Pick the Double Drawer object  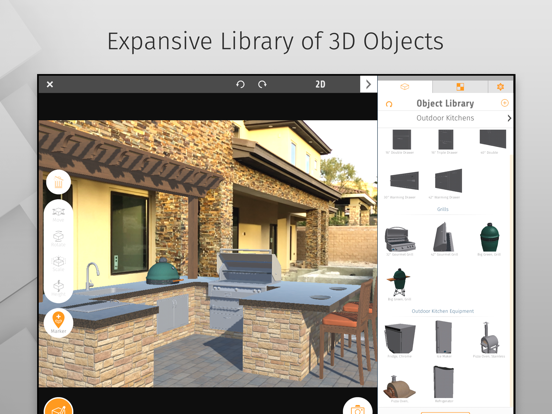coord(402,142)
